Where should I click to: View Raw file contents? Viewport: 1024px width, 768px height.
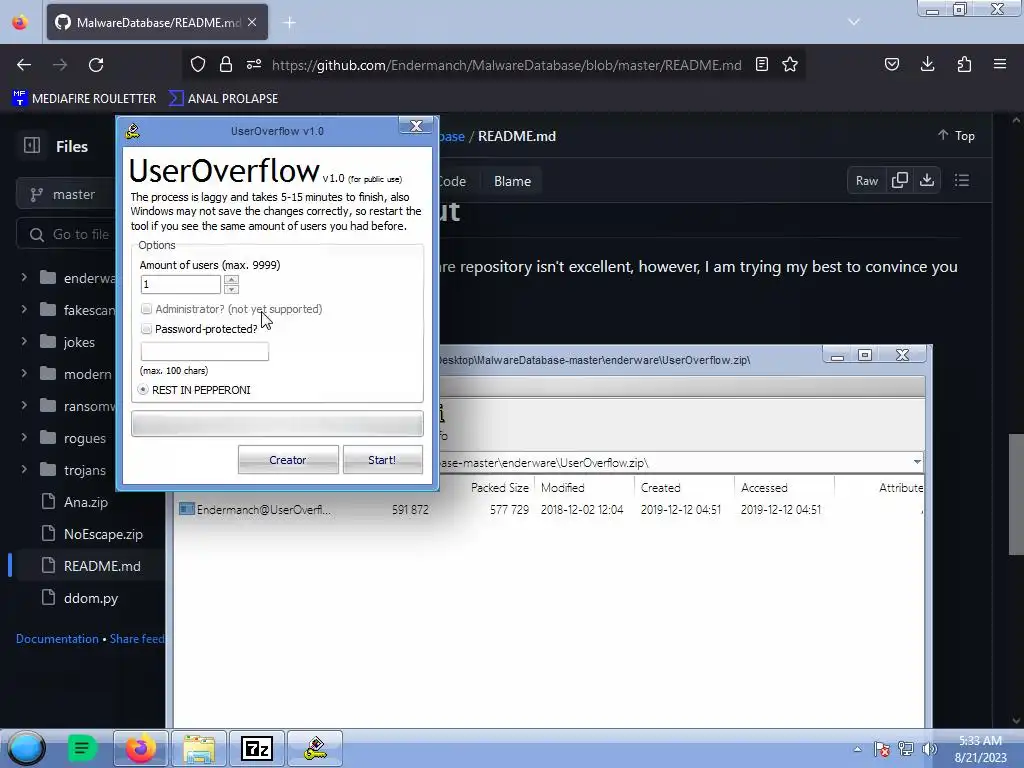coord(867,181)
